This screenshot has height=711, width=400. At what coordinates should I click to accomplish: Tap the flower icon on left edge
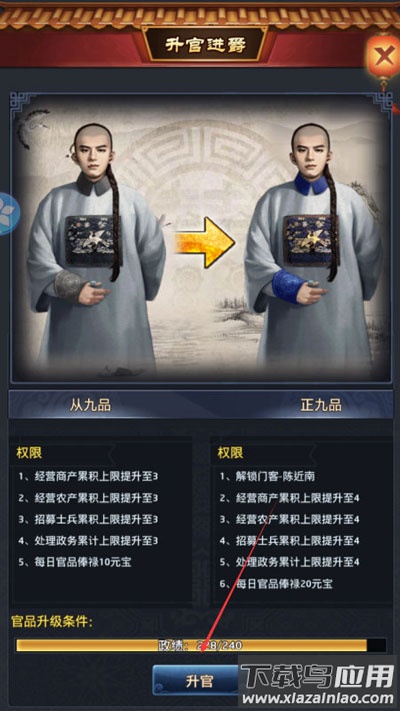coord(5,214)
